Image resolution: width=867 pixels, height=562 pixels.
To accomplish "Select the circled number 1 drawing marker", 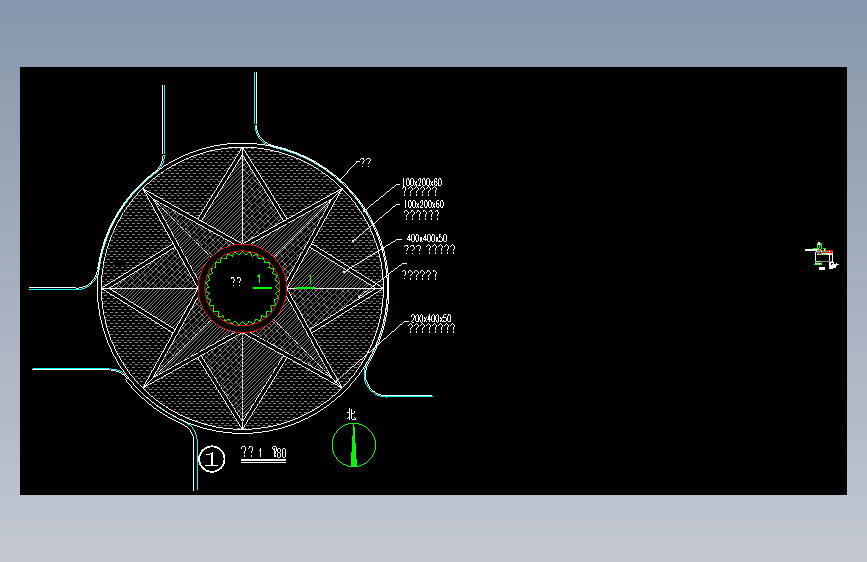I will 211,459.
